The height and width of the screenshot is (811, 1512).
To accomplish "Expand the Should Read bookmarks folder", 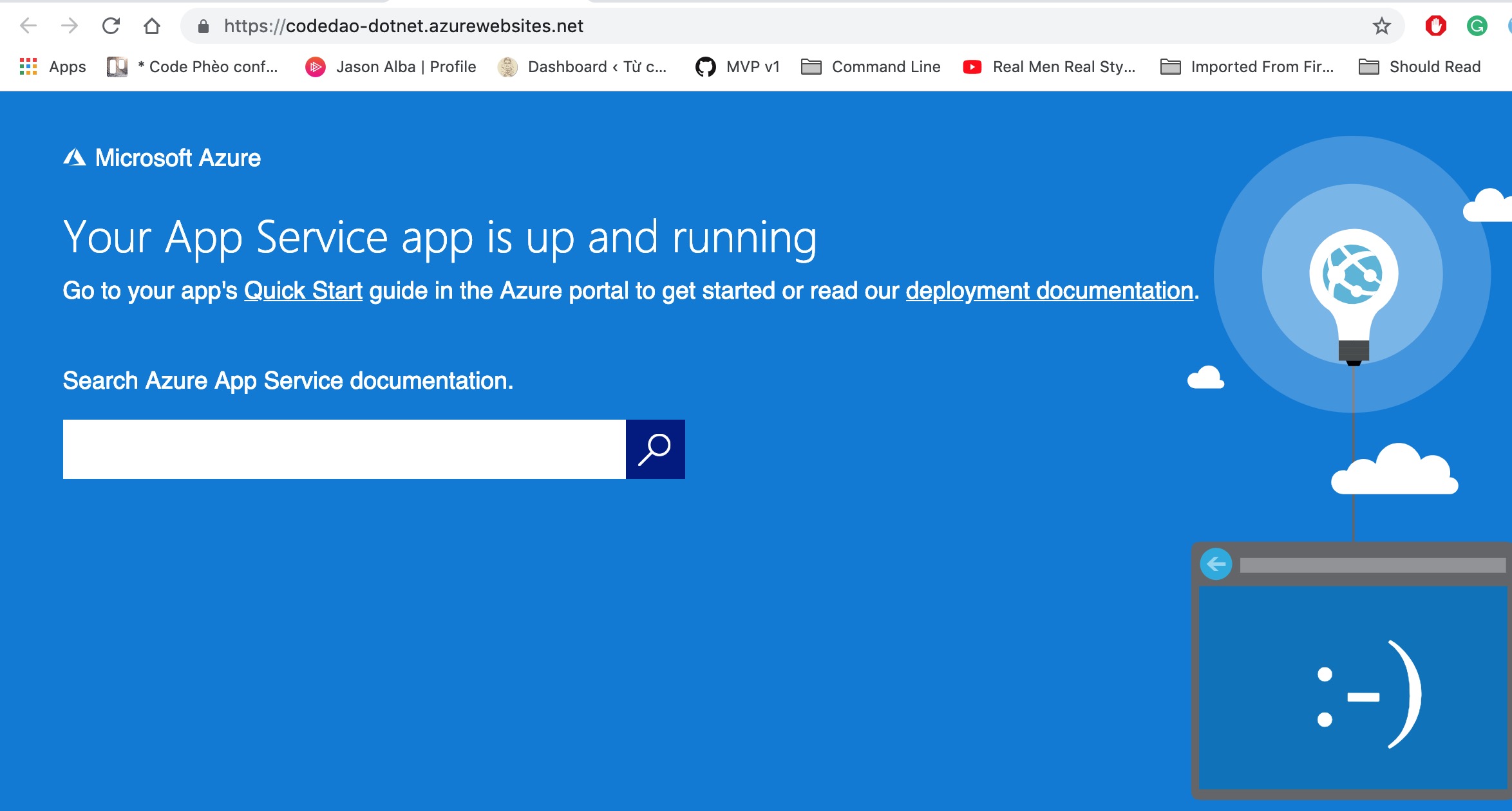I will tap(1419, 67).
